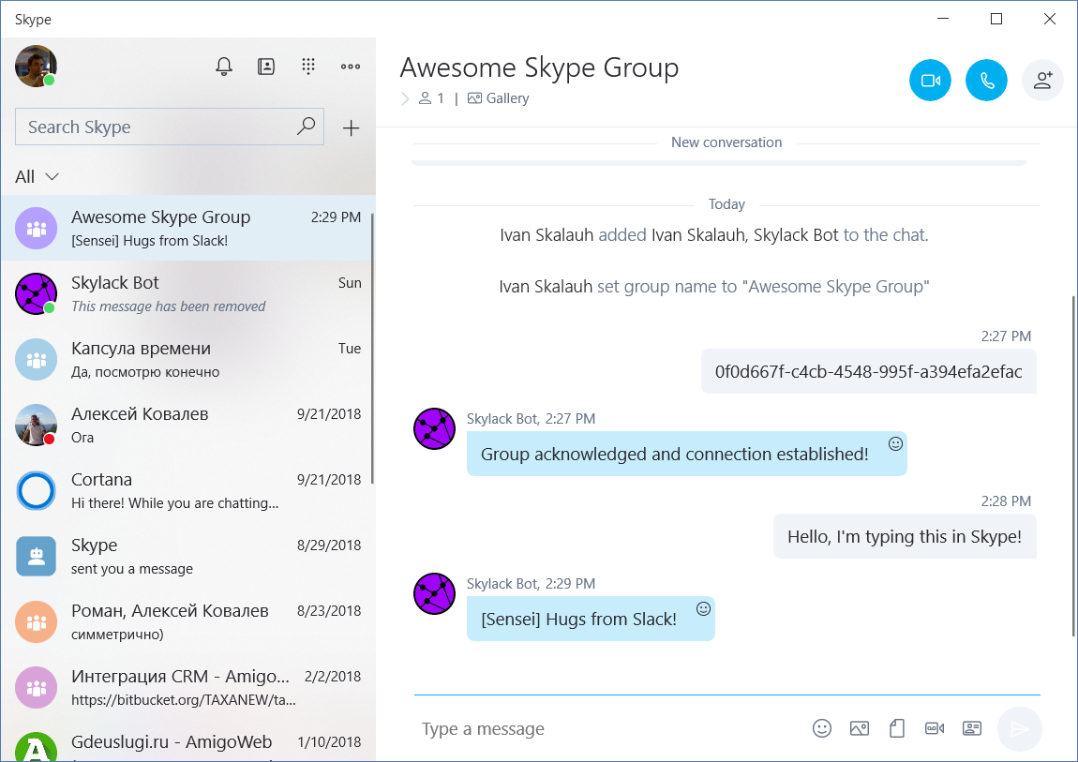Open the contacts list icon
This screenshot has height=762, width=1078.
pyautogui.click(x=266, y=67)
